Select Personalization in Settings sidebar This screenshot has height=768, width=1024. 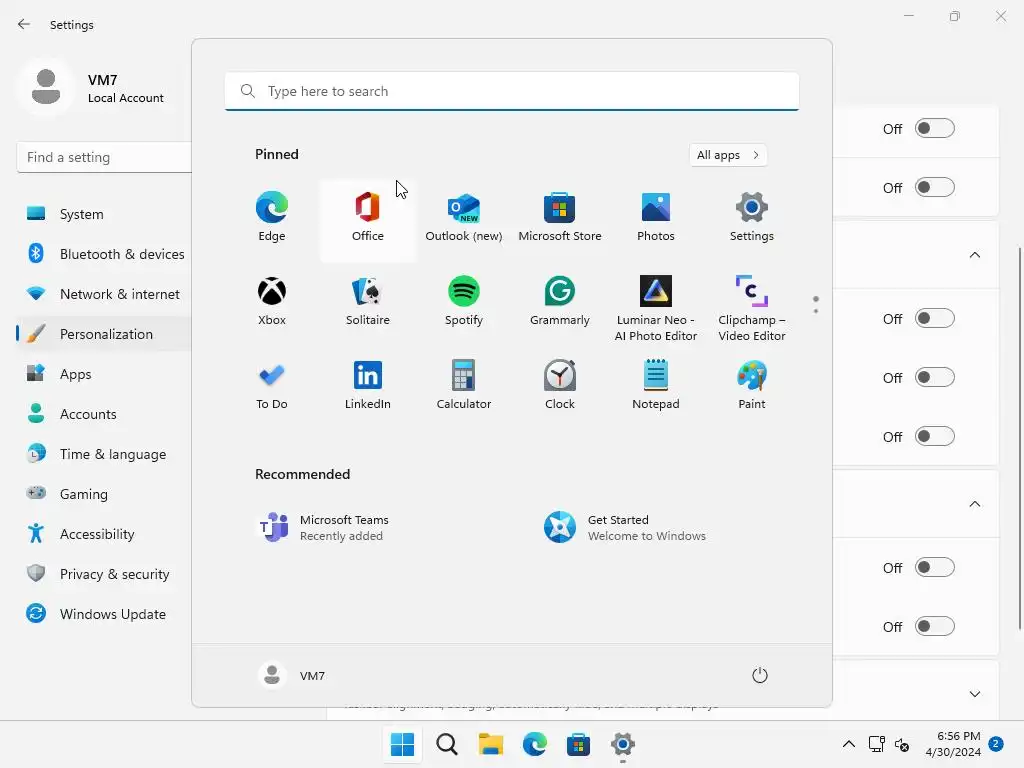click(104, 334)
